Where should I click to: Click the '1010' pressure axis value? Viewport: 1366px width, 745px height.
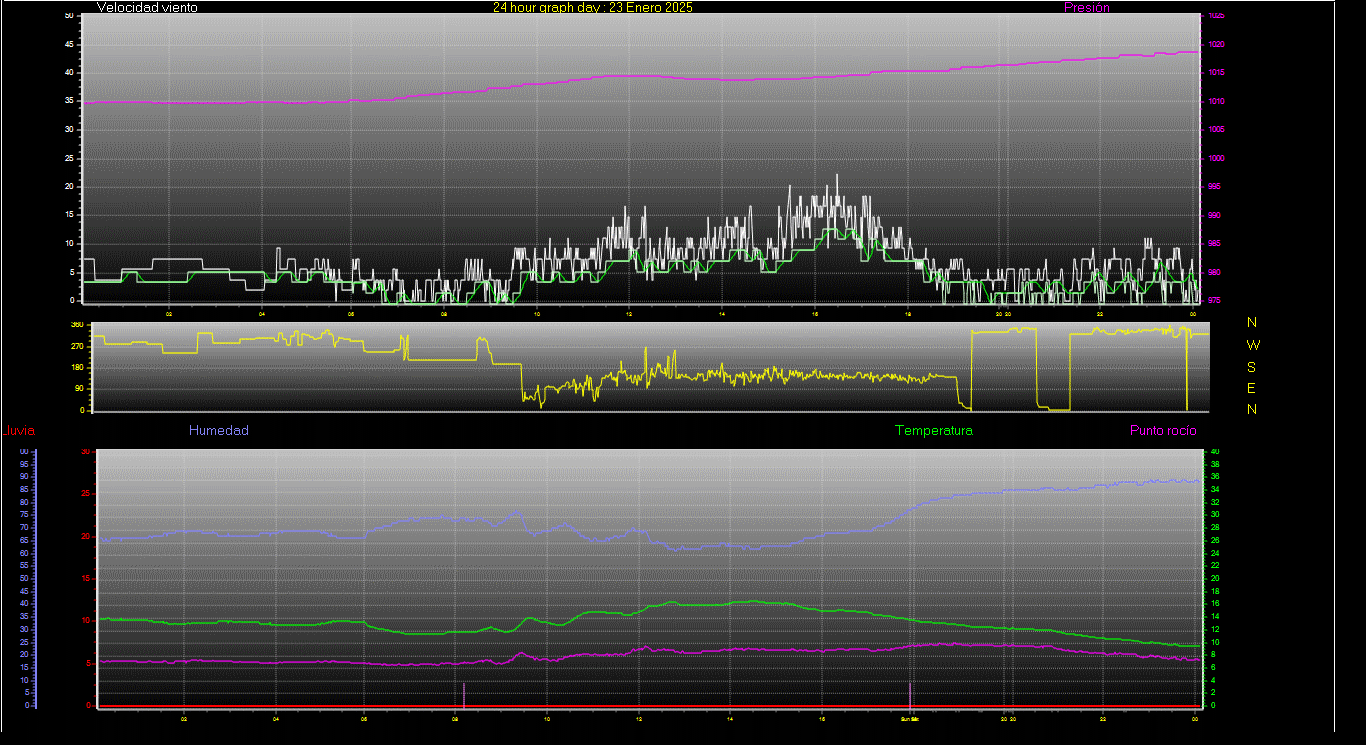click(1215, 102)
